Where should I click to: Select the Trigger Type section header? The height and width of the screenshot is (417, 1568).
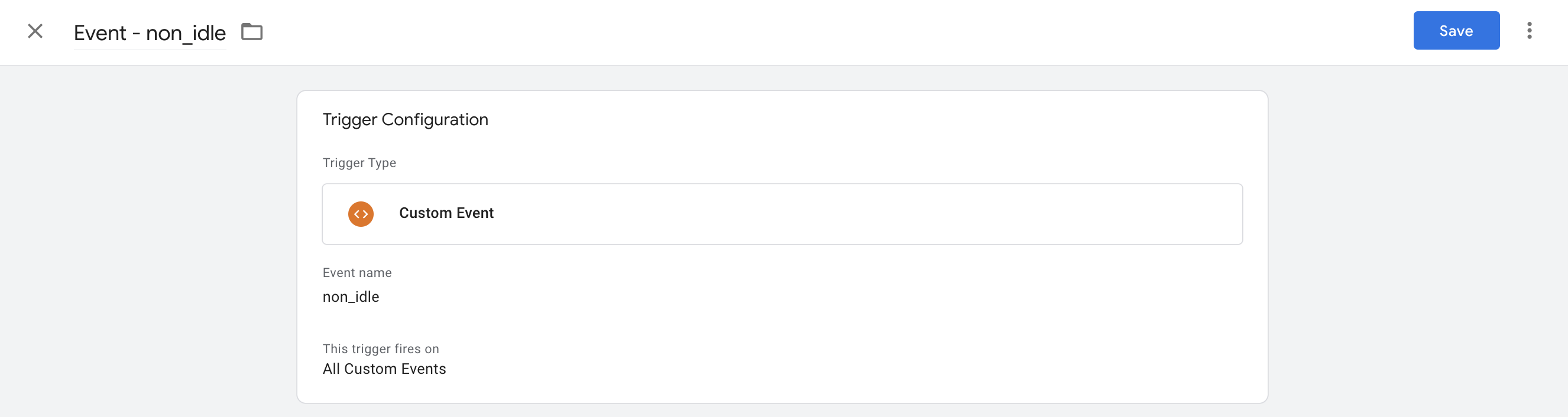tap(359, 162)
